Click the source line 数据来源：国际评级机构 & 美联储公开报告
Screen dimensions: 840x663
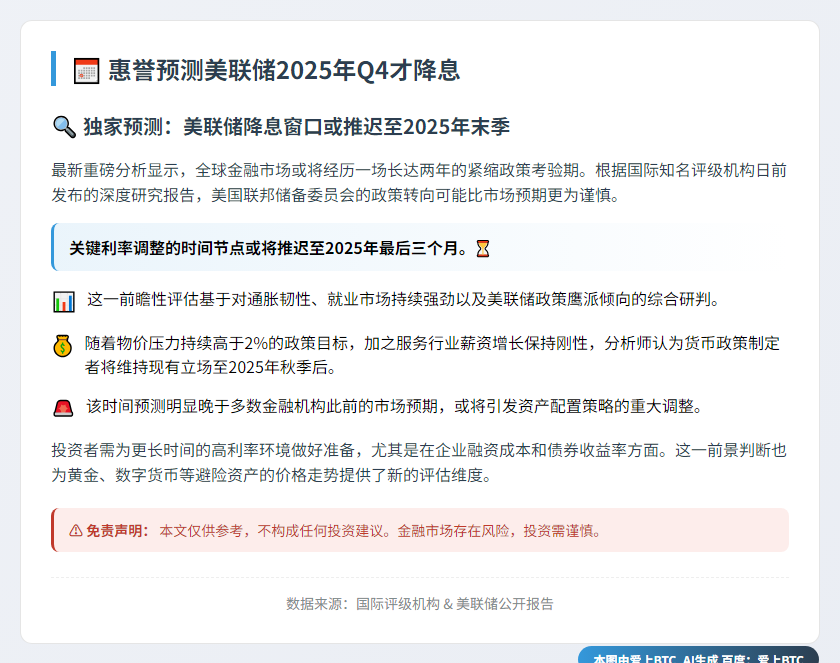point(419,604)
